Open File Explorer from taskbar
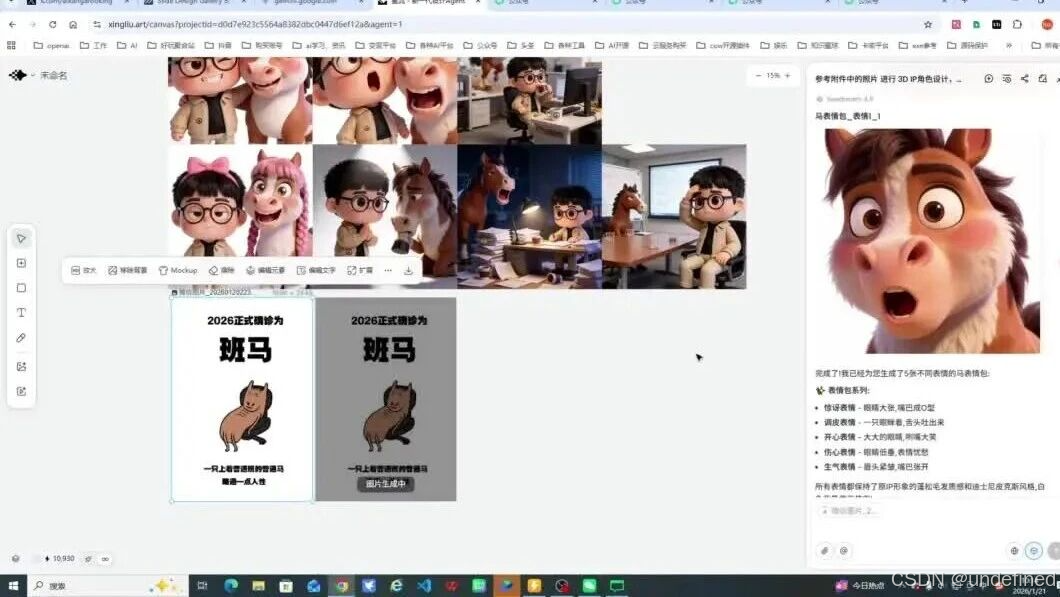This screenshot has height=597, width=1060. coord(259,586)
